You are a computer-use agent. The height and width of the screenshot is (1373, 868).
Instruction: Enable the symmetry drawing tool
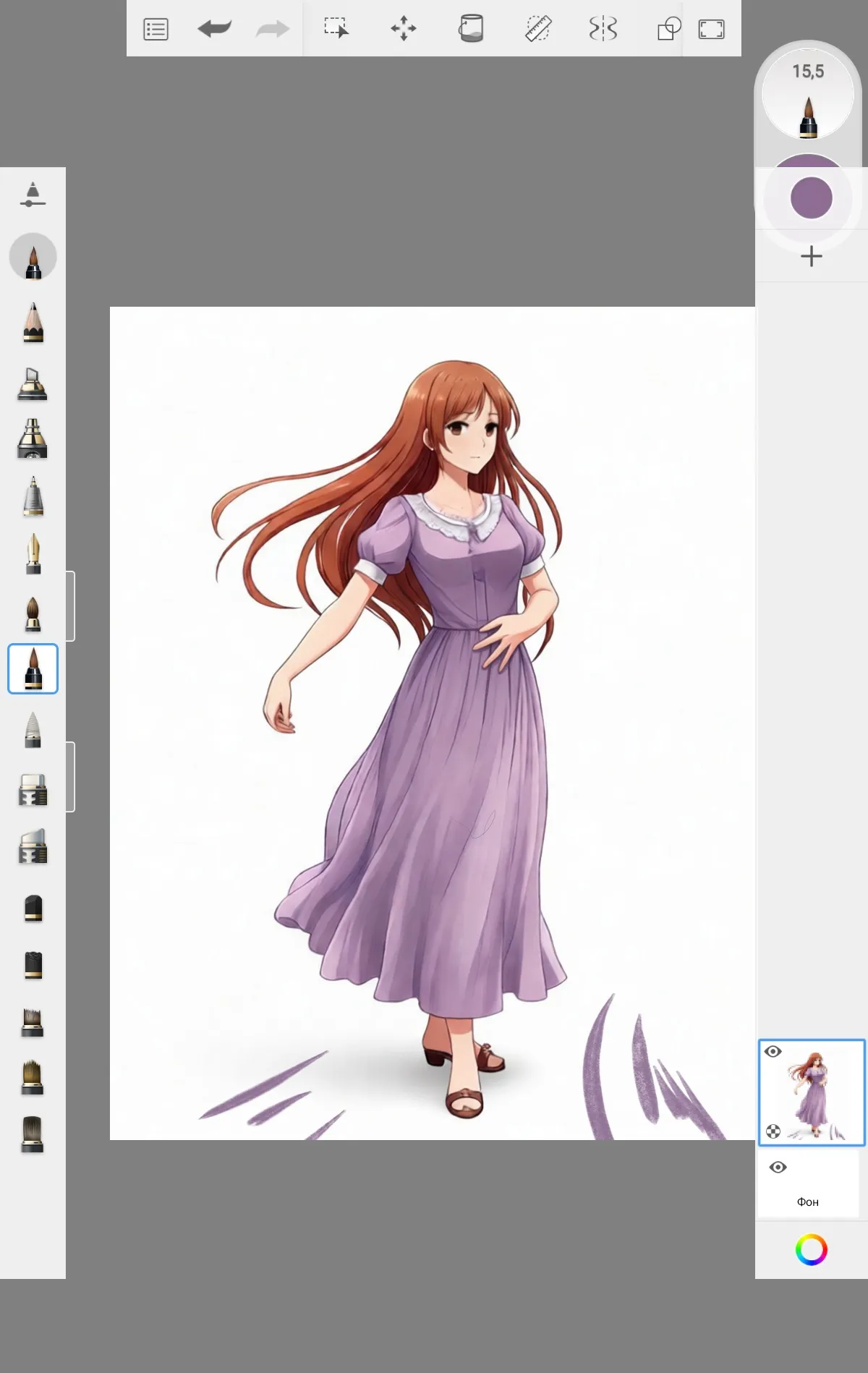(x=603, y=29)
